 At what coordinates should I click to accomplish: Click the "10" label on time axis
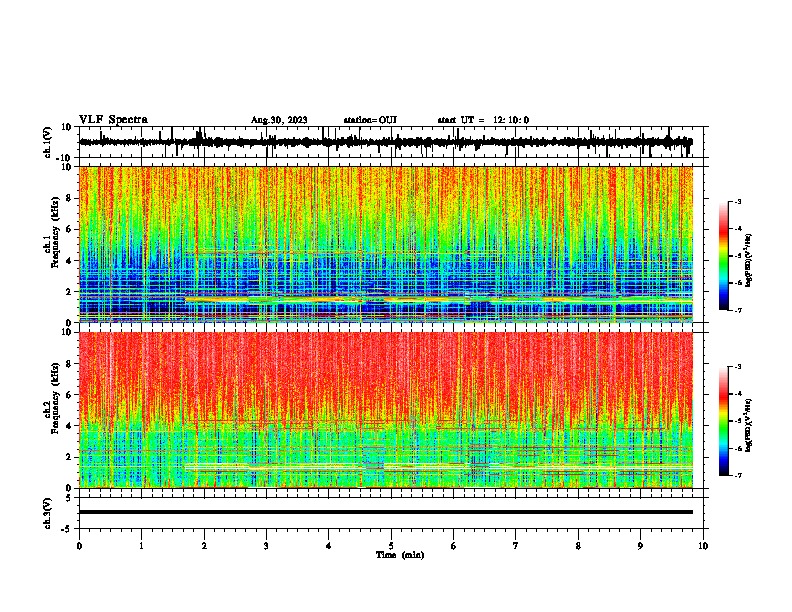[x=703, y=546]
